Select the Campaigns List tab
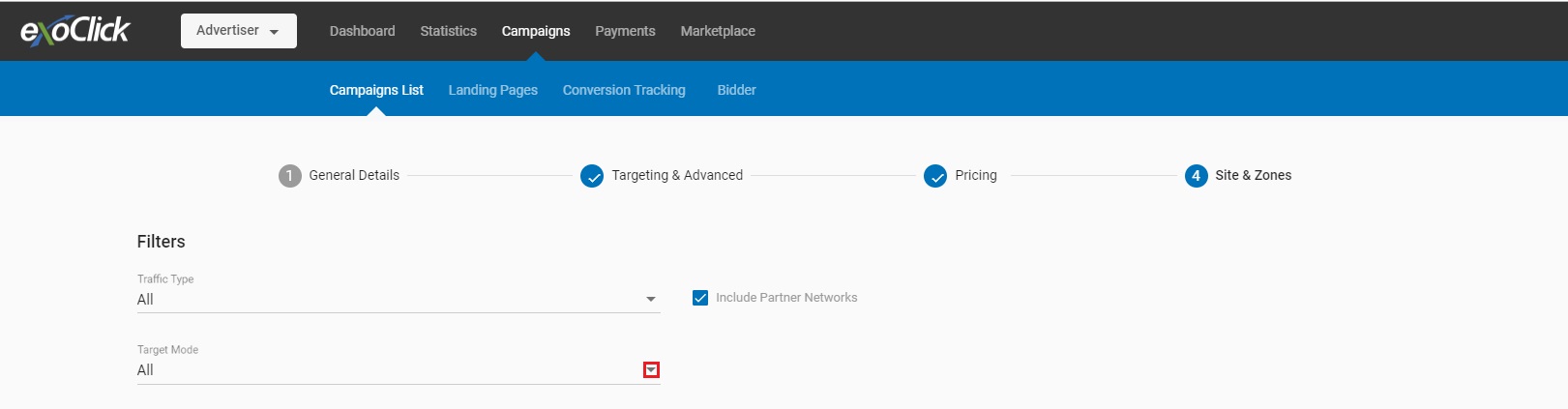This screenshot has height=409, width=1568. click(x=376, y=90)
